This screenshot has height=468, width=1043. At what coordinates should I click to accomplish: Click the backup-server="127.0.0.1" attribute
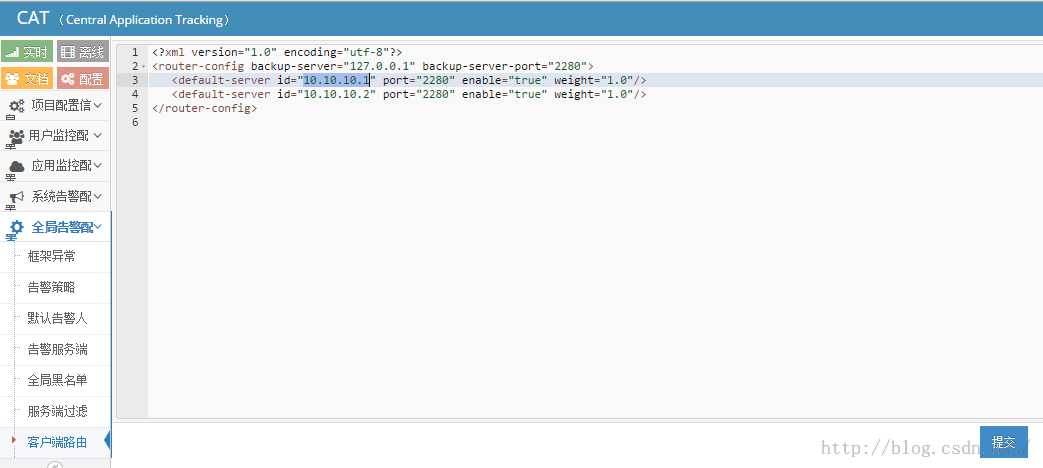click(333, 66)
